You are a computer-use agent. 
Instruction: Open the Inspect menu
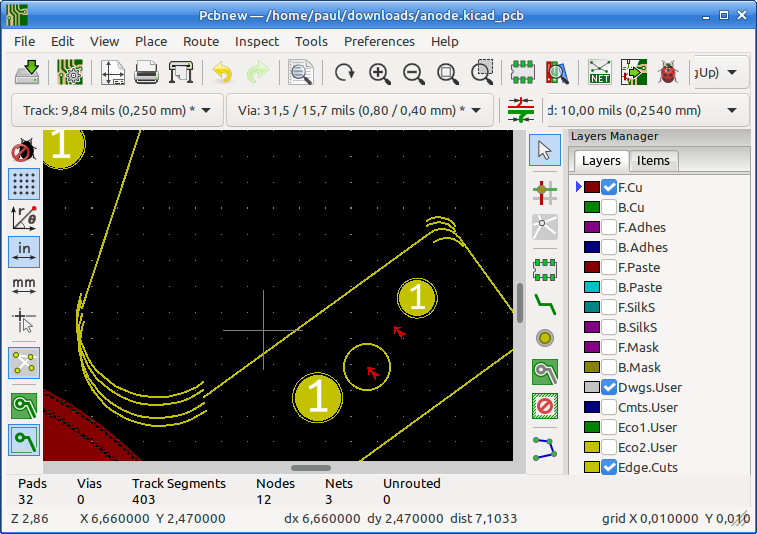point(257,42)
